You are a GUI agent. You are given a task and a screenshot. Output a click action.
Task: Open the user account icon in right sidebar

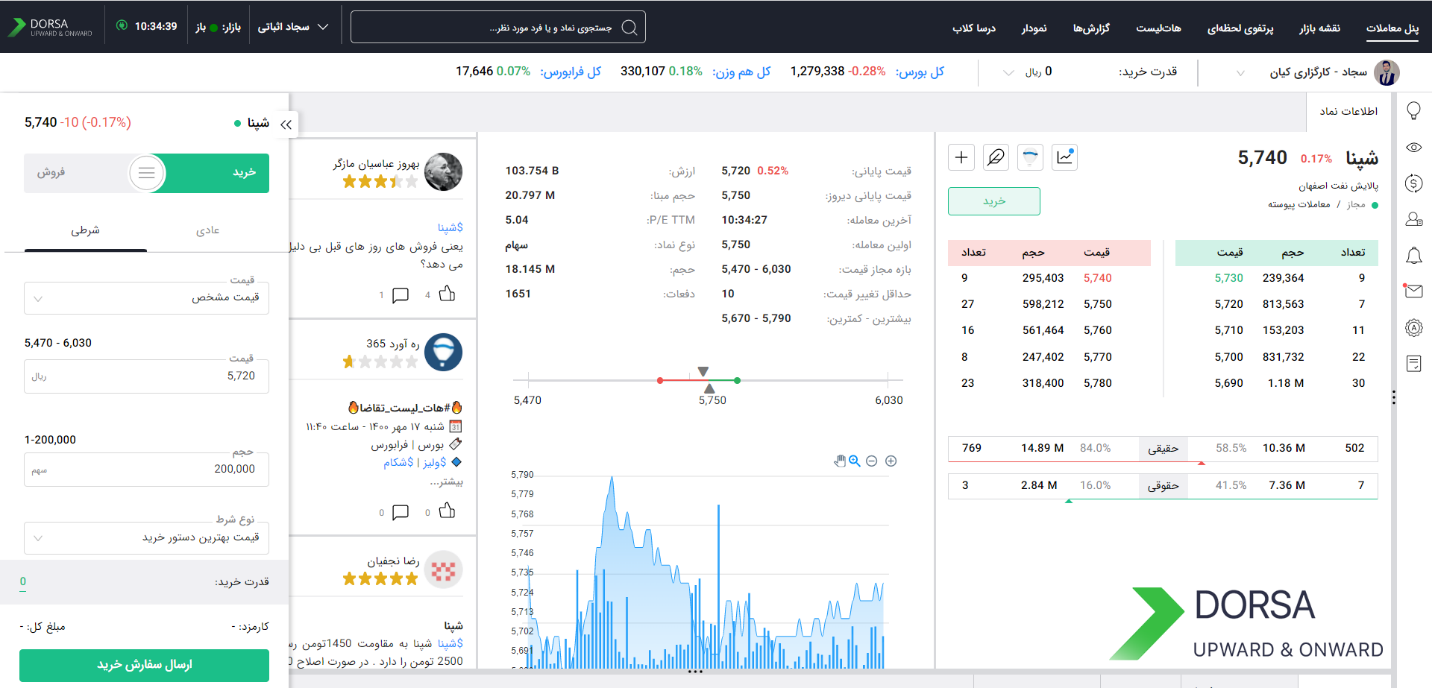[1414, 219]
